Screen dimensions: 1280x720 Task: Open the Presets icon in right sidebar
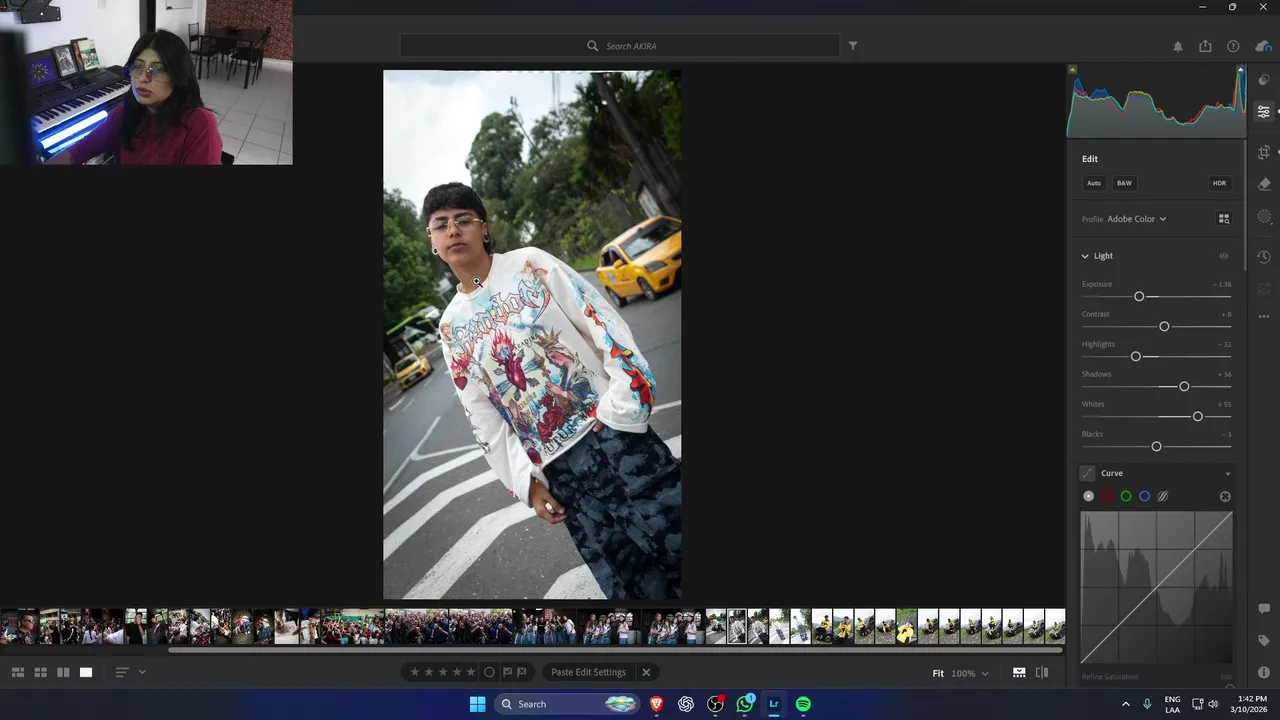1264,79
